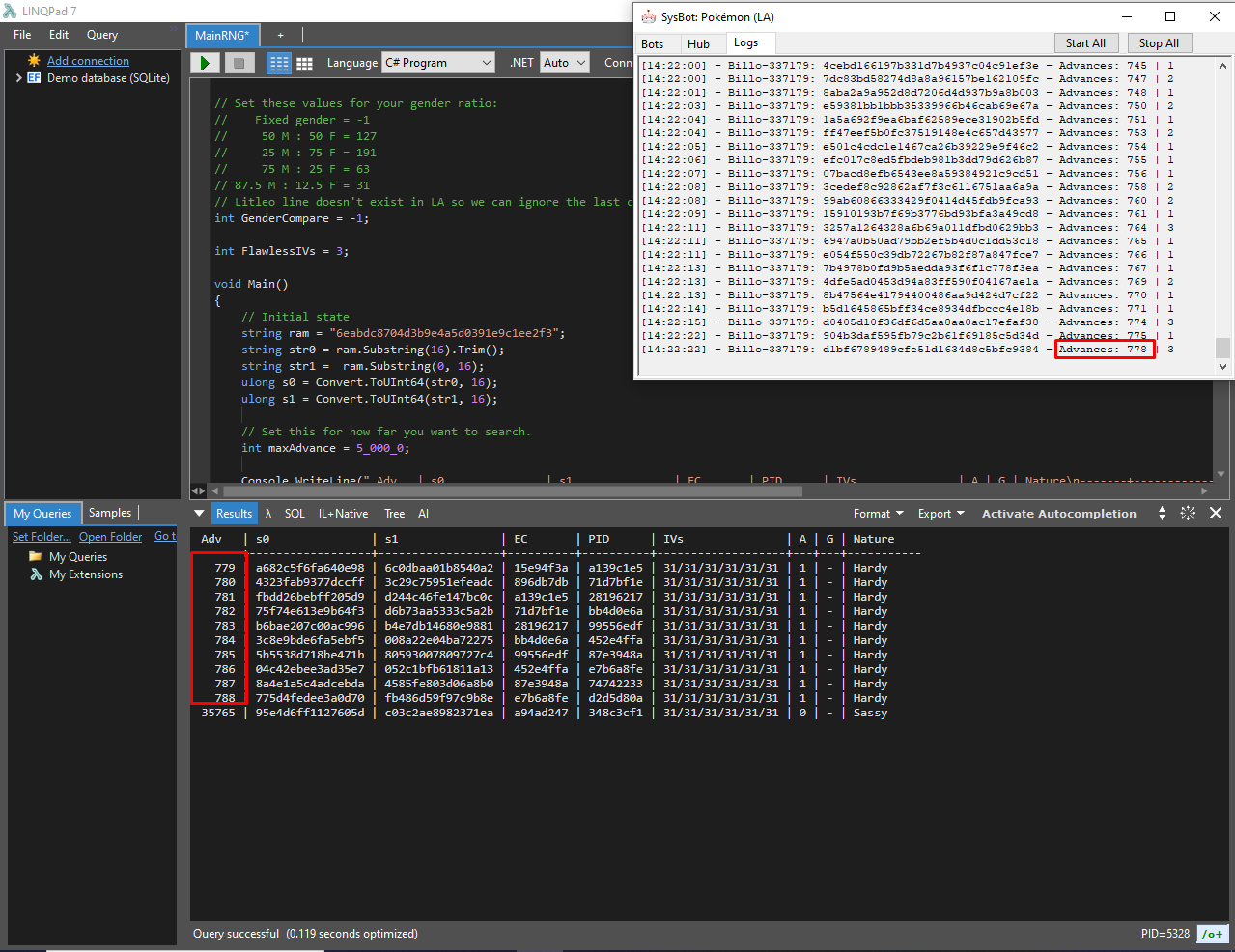
Task: Click the editor scroll-down arrow
Action: pyautogui.click(x=1221, y=474)
